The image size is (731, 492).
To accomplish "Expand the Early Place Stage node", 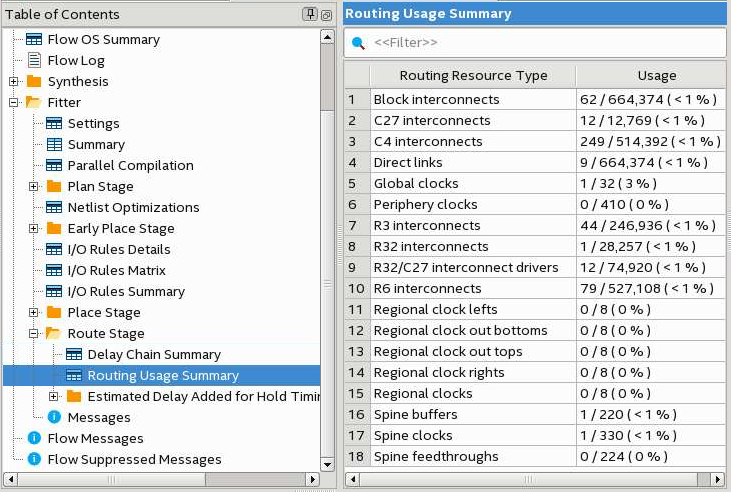I will 34,228.
